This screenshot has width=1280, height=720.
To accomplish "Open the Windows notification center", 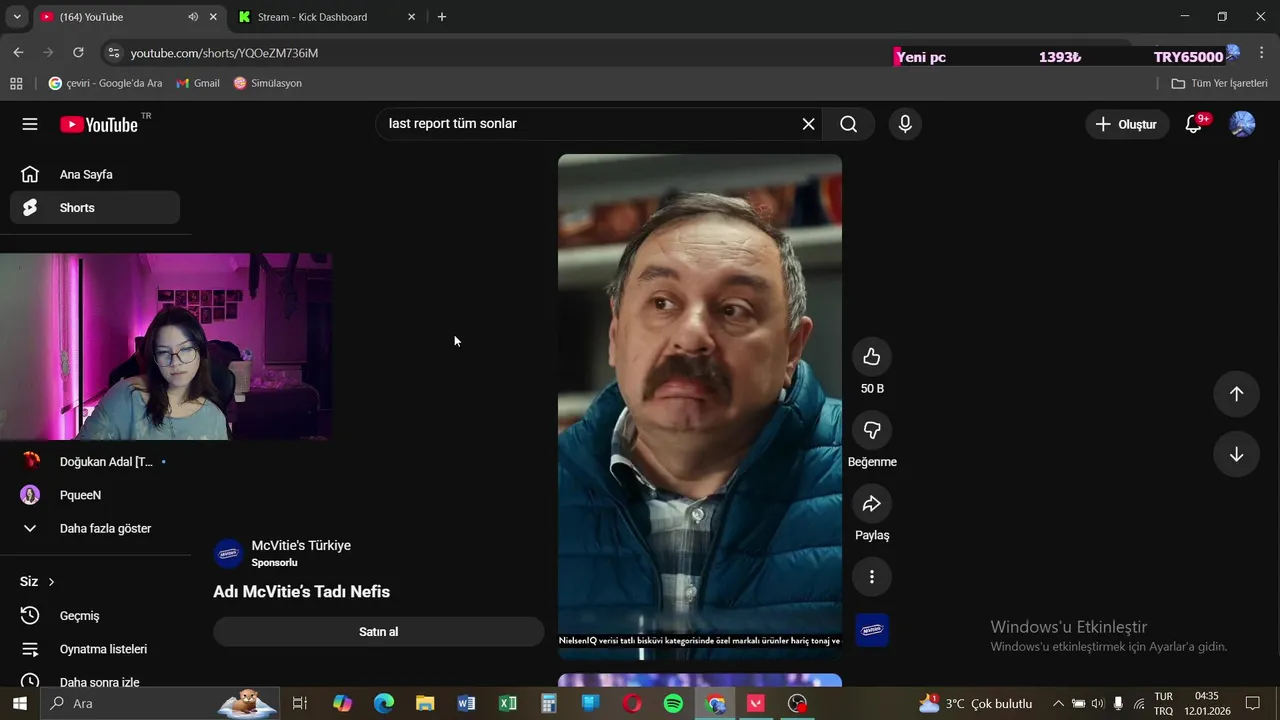I will pyautogui.click(x=1253, y=704).
